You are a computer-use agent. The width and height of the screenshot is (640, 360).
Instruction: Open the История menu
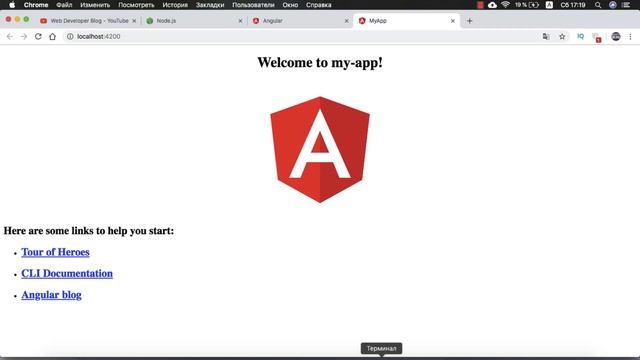(175, 5)
